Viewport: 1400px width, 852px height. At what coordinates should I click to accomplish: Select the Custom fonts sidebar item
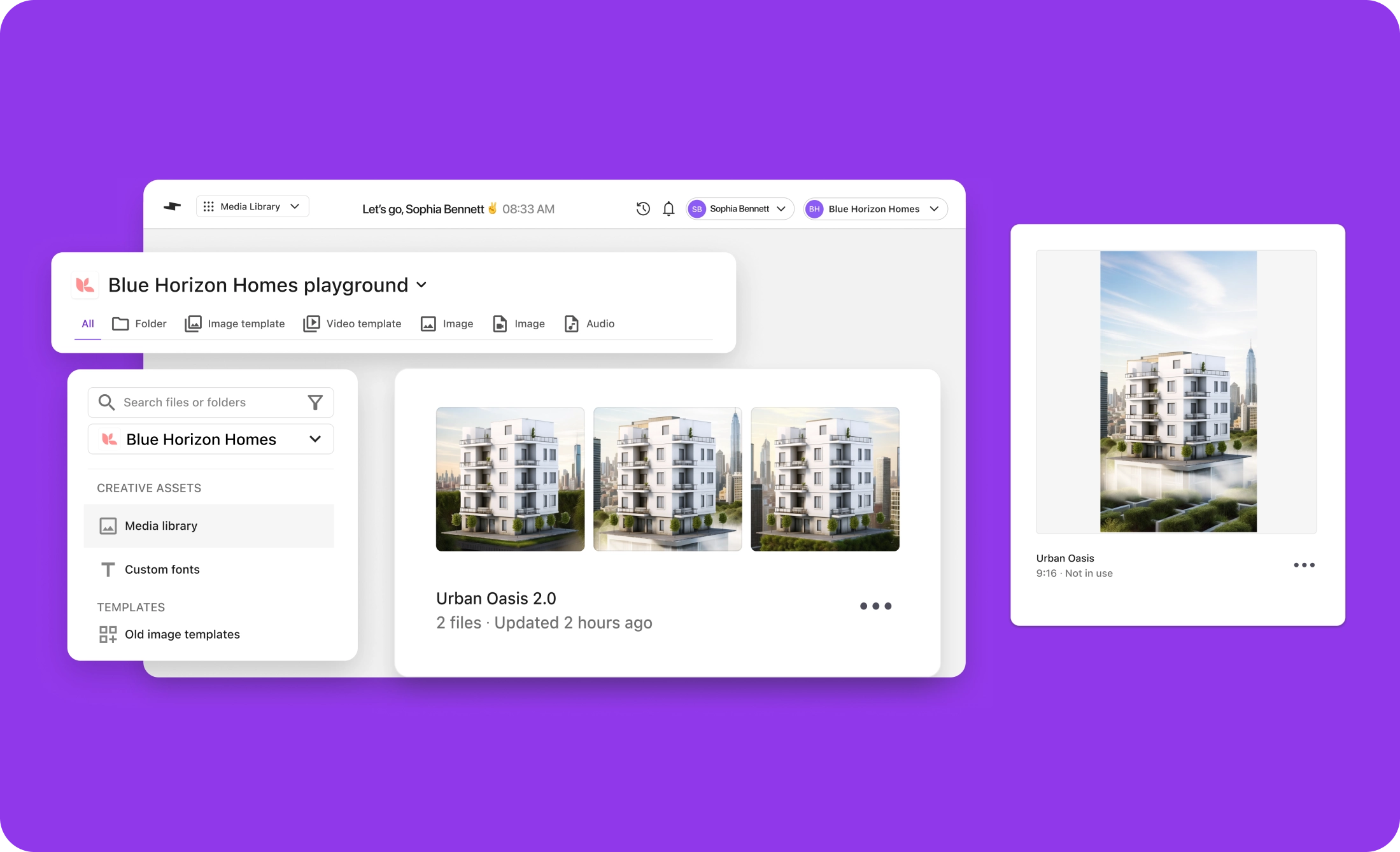pyautogui.click(x=162, y=569)
